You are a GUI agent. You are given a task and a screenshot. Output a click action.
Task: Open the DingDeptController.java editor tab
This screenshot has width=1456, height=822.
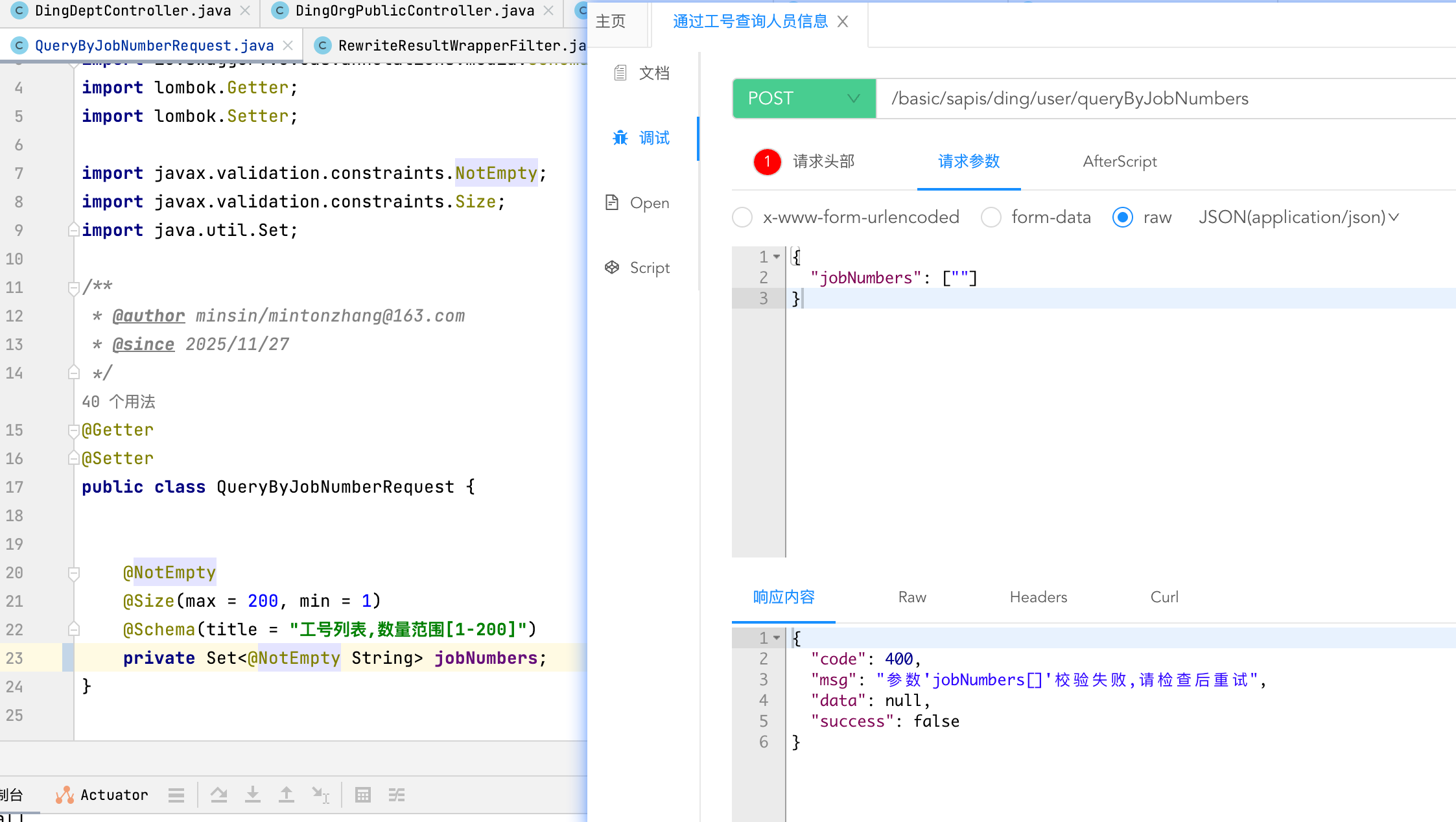click(132, 10)
